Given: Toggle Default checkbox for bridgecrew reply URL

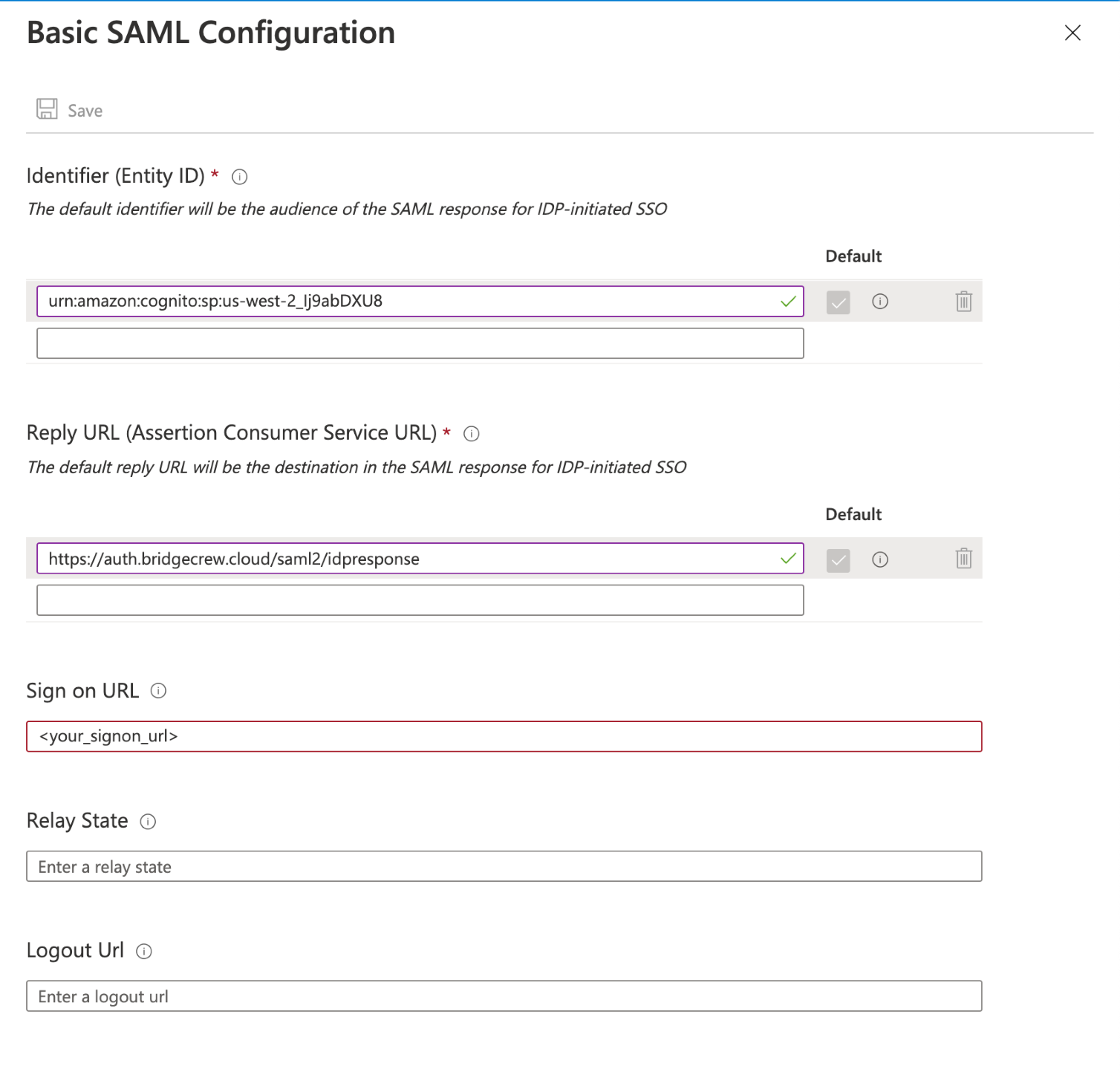Looking at the screenshot, I should [838, 560].
